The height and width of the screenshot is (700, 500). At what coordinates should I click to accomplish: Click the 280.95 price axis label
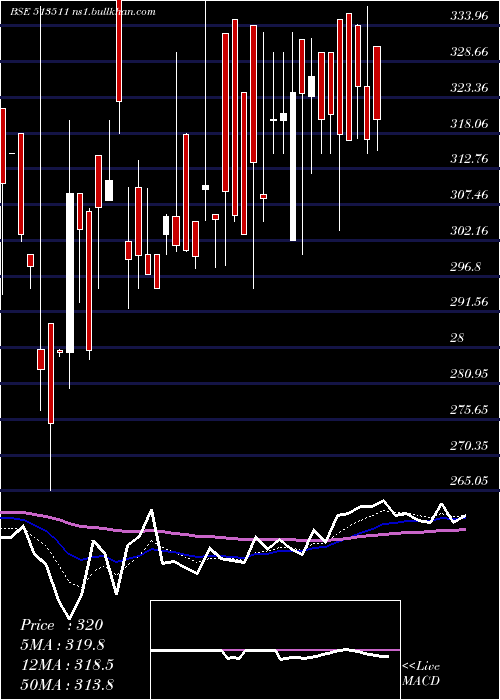point(469,374)
